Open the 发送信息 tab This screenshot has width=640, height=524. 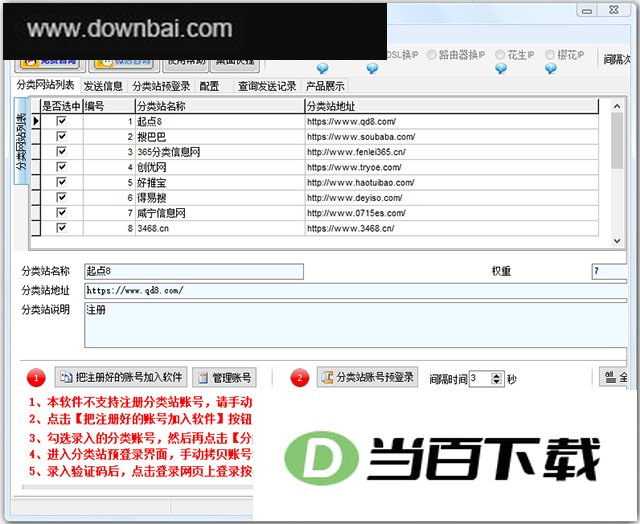point(103,86)
